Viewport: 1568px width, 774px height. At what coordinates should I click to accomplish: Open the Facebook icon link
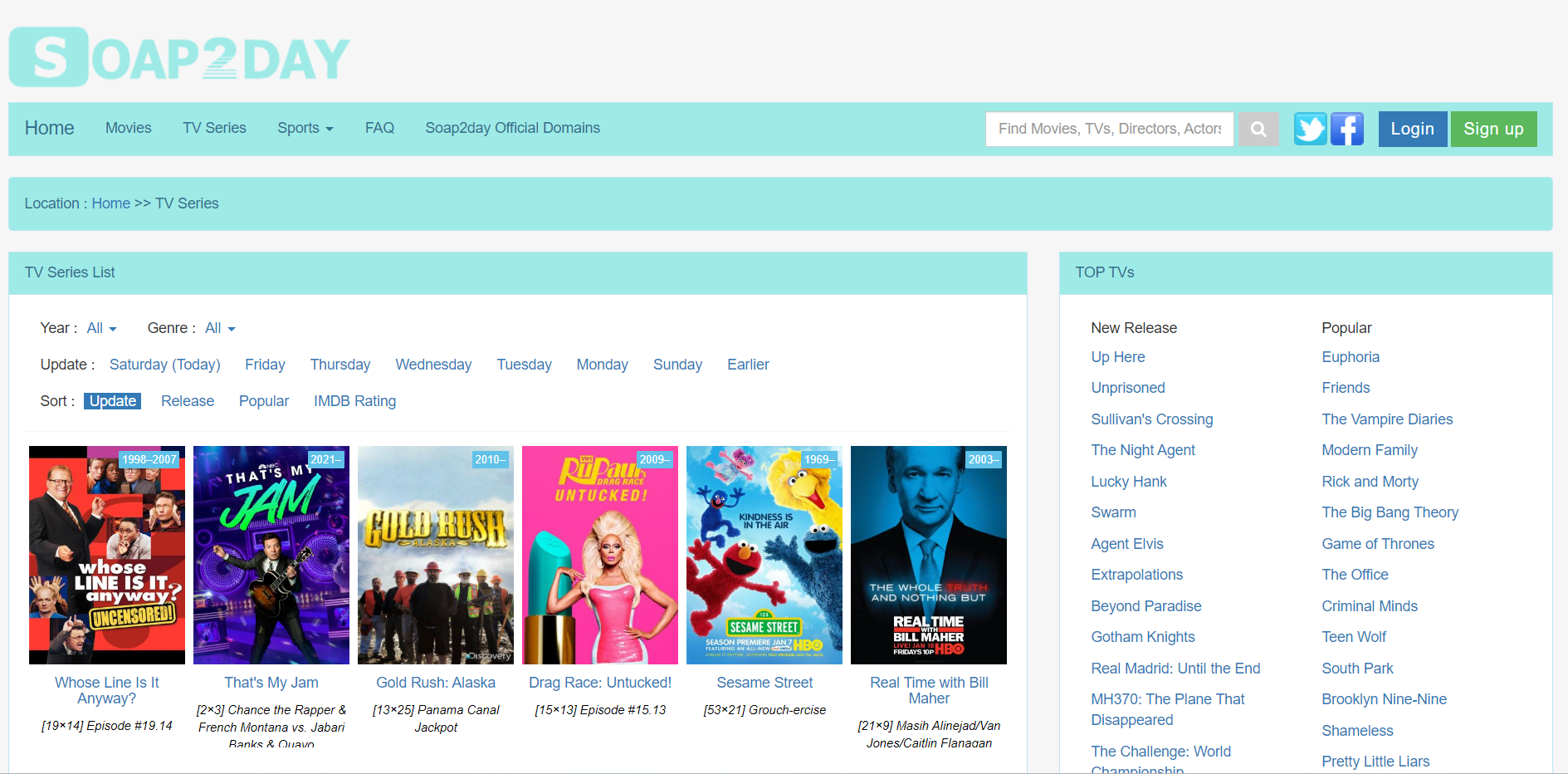(1347, 129)
